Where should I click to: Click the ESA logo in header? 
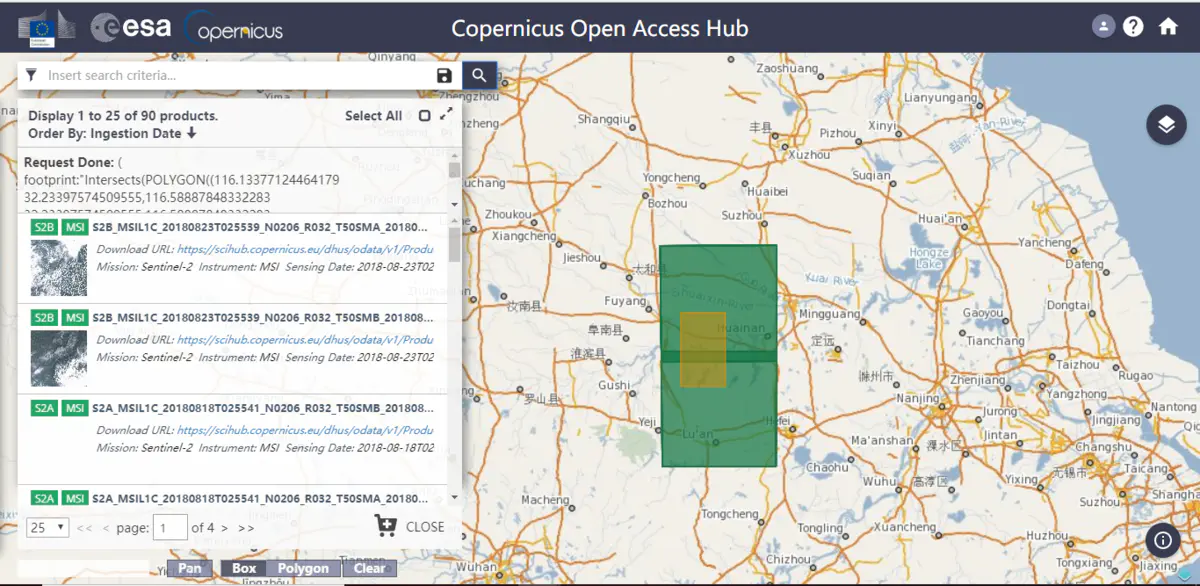[x=130, y=27]
